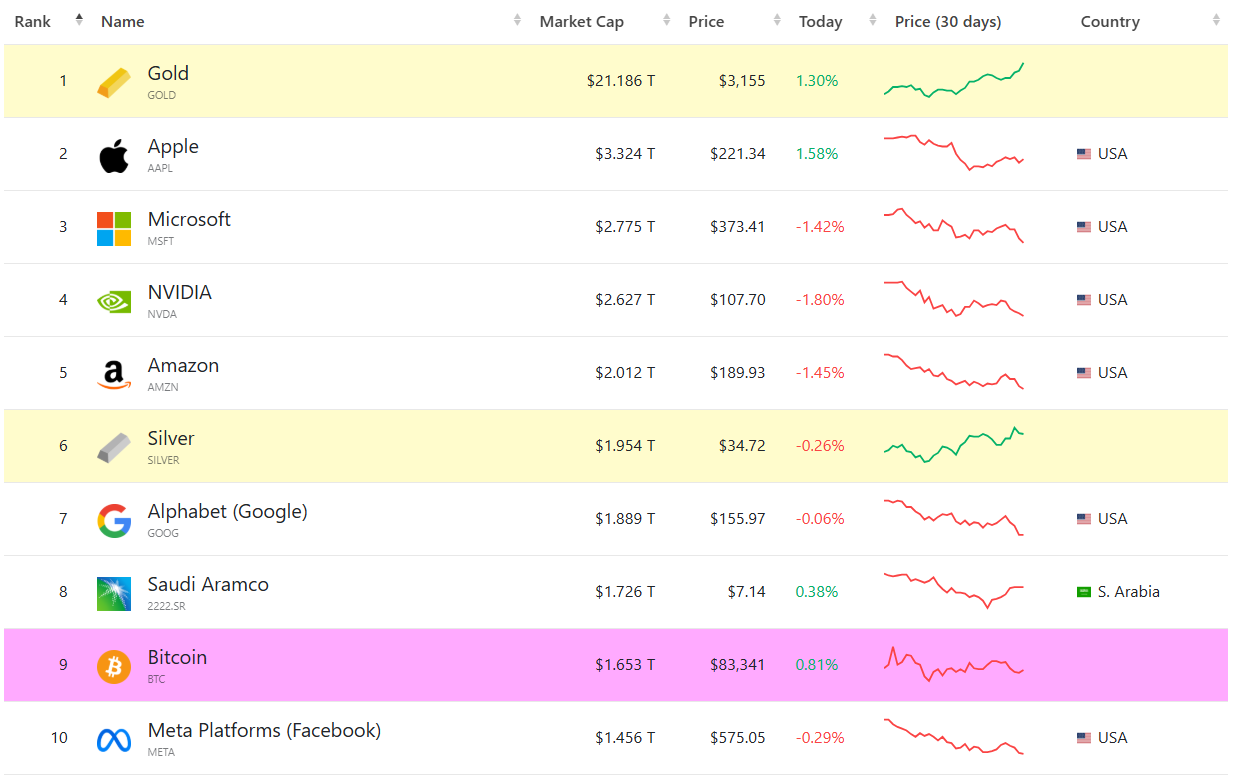1240x784 pixels.
Task: Sort table using Name column arrows
Action: coord(517,20)
